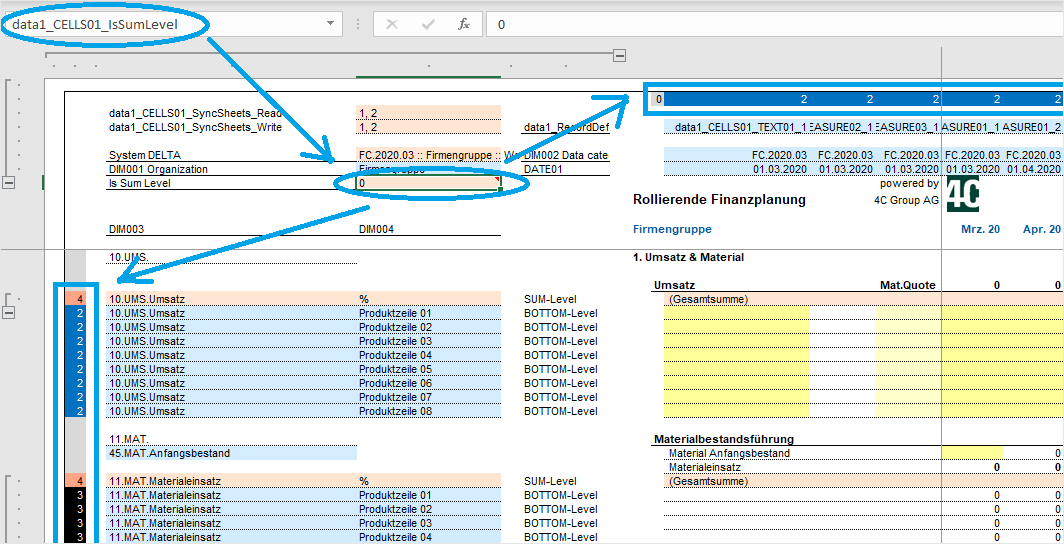Select the 'Materialbestandsführung' heading cell
Image resolution: width=1064 pixels, height=544 pixels.
tap(724, 440)
